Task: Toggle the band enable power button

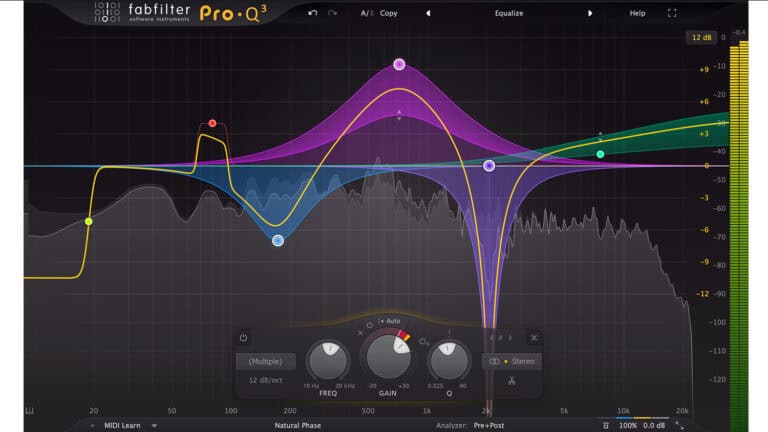Action: pos(243,337)
